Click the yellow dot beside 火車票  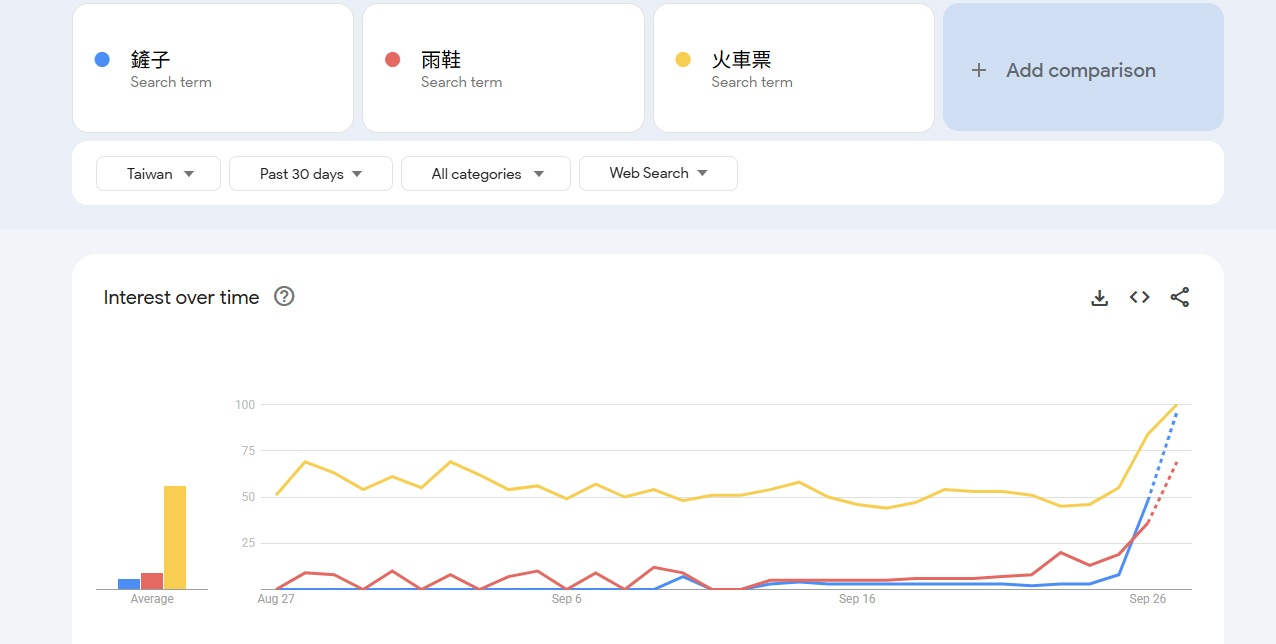pos(683,60)
